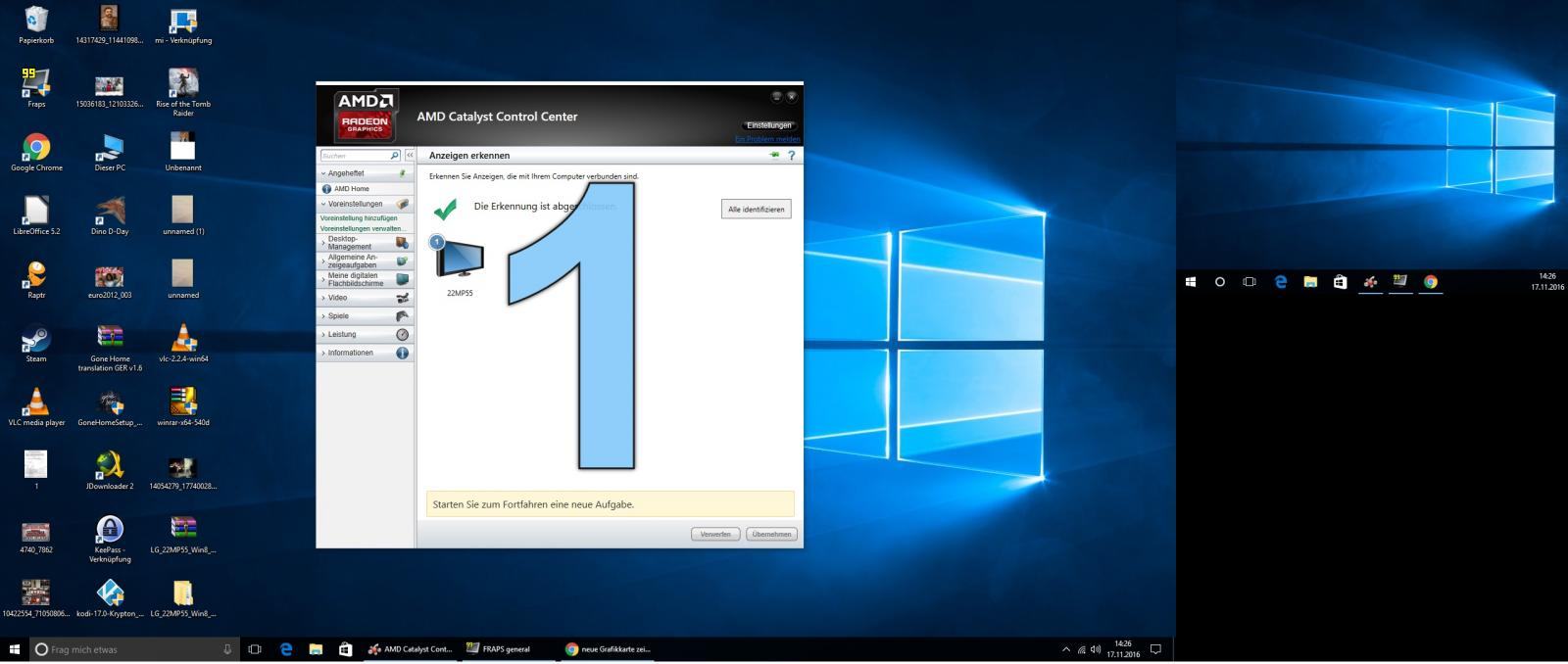Click the Übernehmen button

click(772, 535)
